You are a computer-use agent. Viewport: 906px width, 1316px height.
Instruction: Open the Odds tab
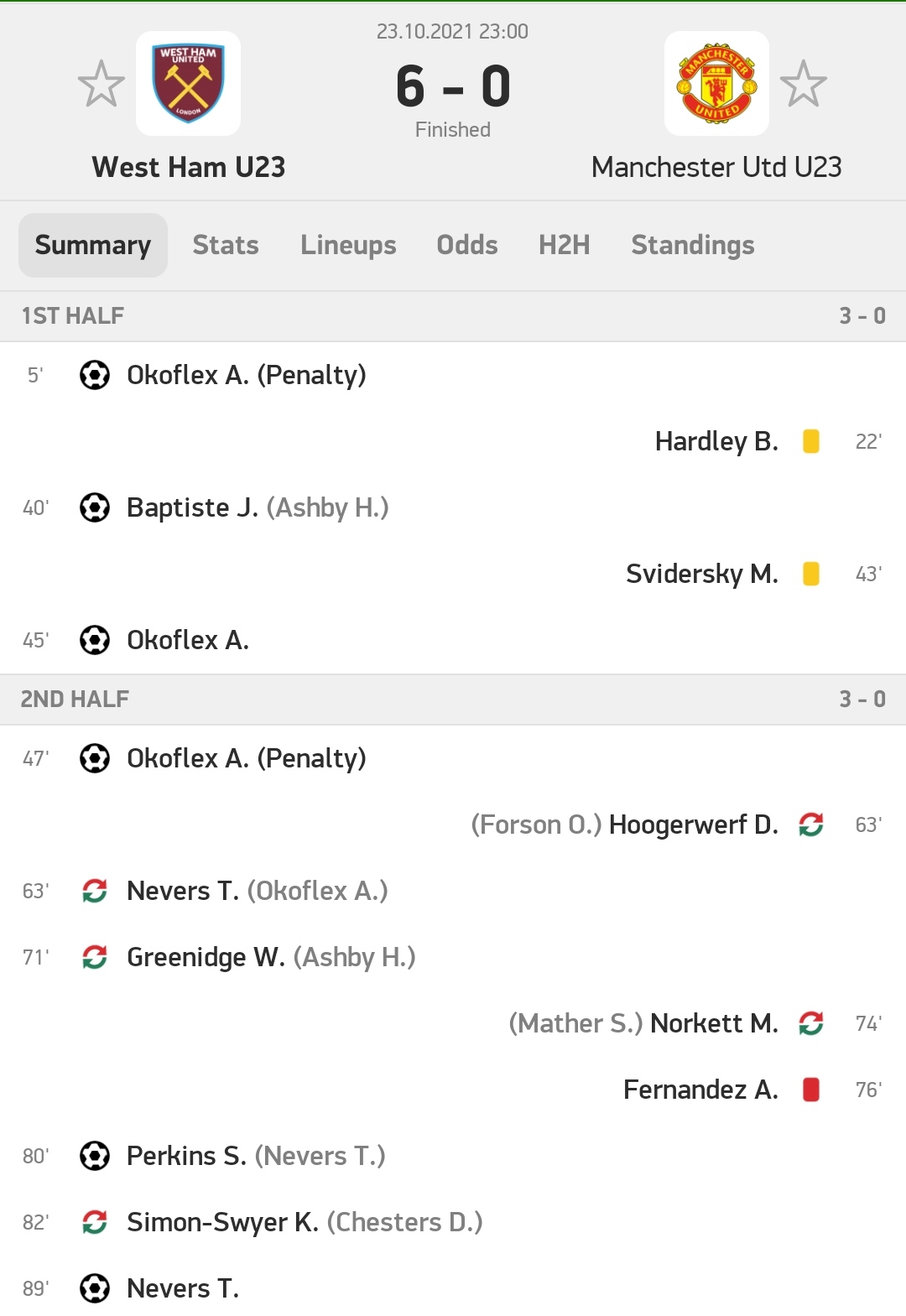pyautogui.click(x=467, y=245)
